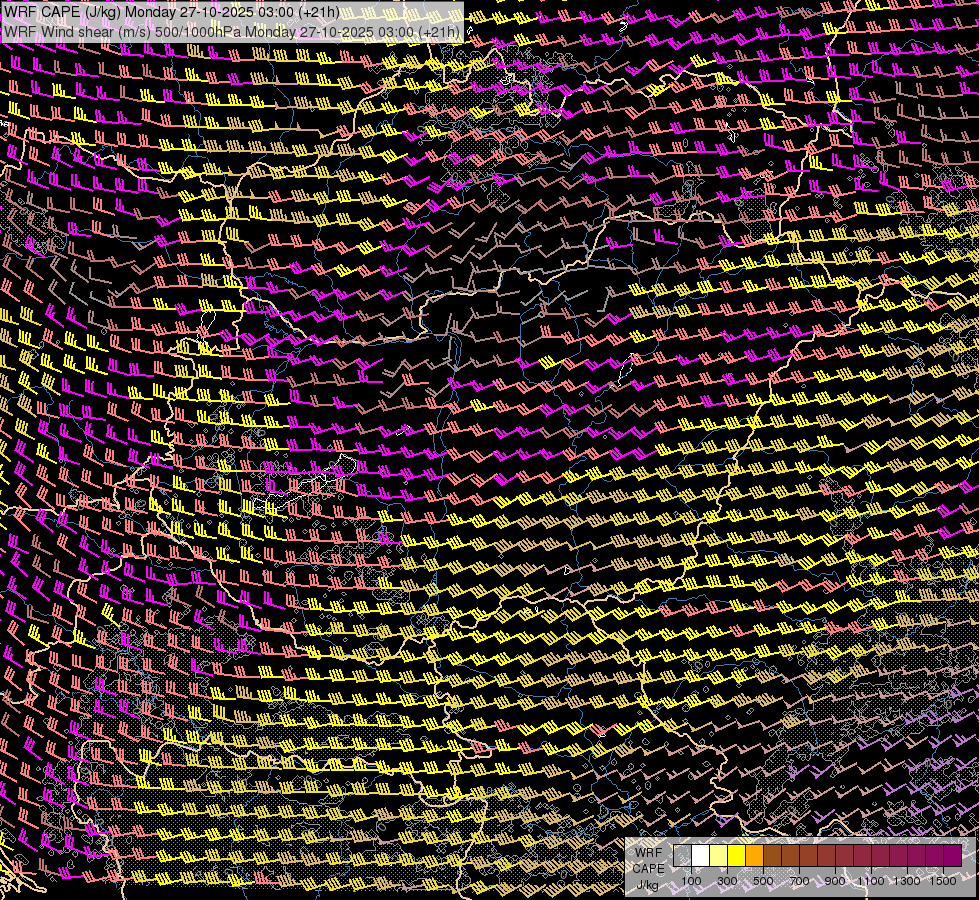Select the bright yellow CAPE legend swatch
This screenshot has width=979, height=900.
(x=737, y=856)
